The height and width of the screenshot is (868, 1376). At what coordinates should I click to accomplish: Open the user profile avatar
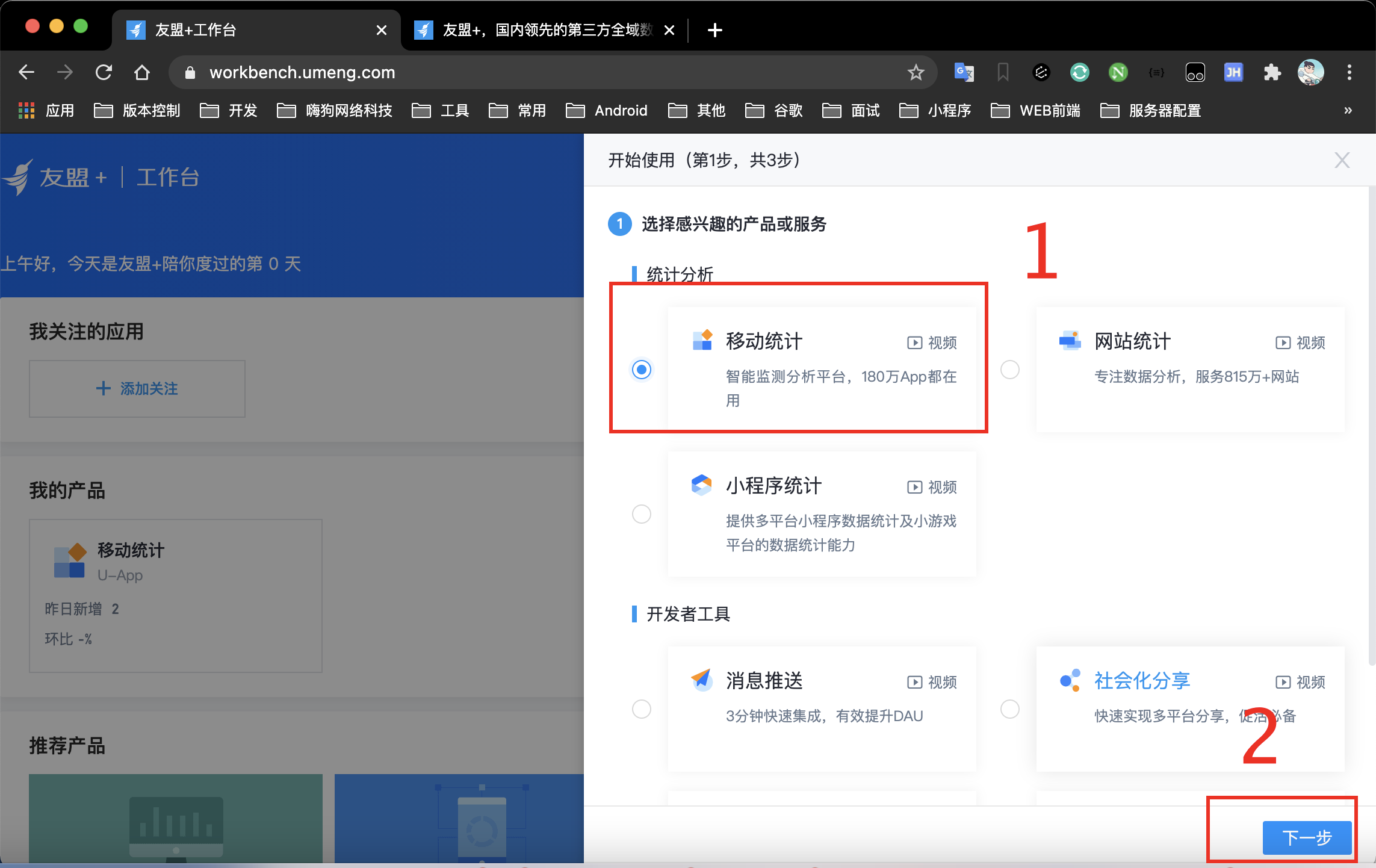pyautogui.click(x=1310, y=72)
